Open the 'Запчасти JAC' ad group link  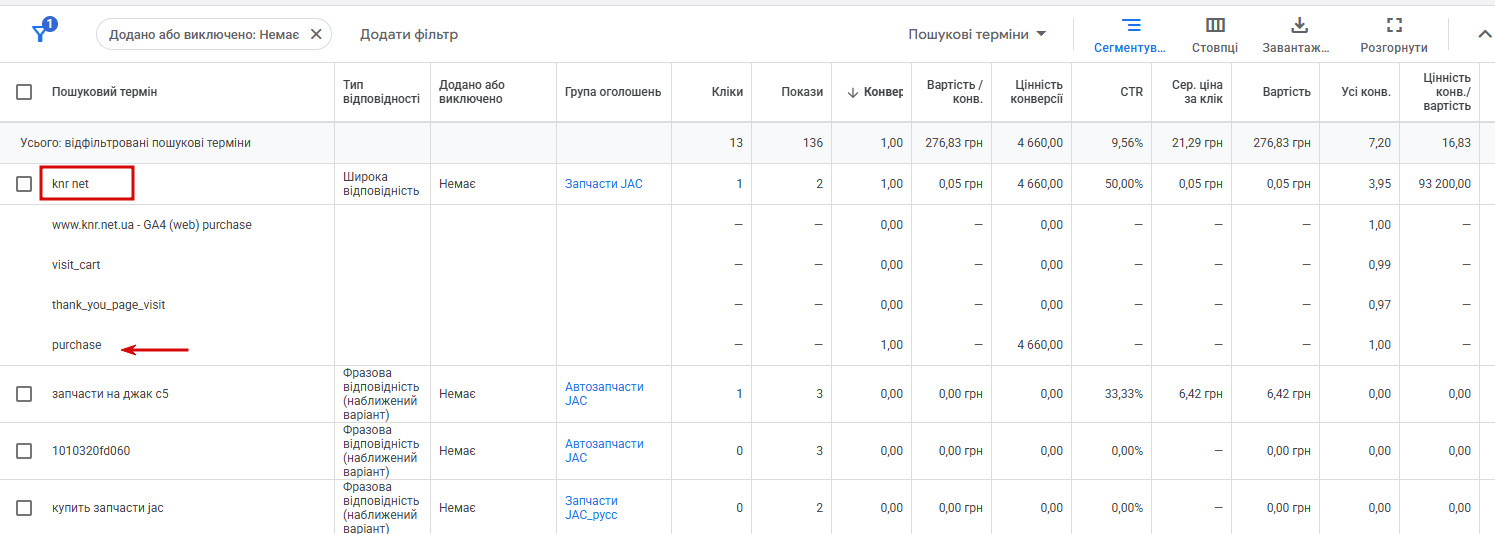(x=604, y=184)
